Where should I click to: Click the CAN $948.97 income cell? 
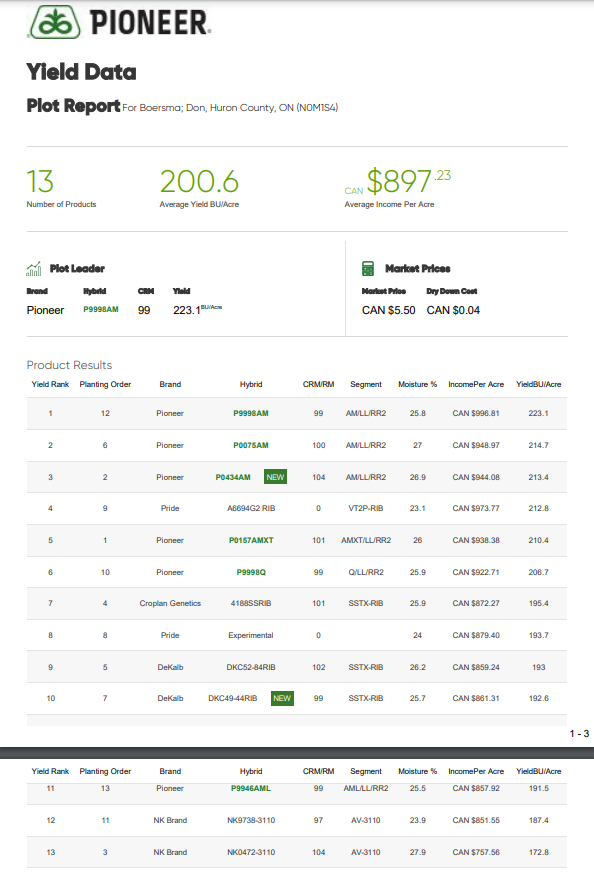click(476, 445)
